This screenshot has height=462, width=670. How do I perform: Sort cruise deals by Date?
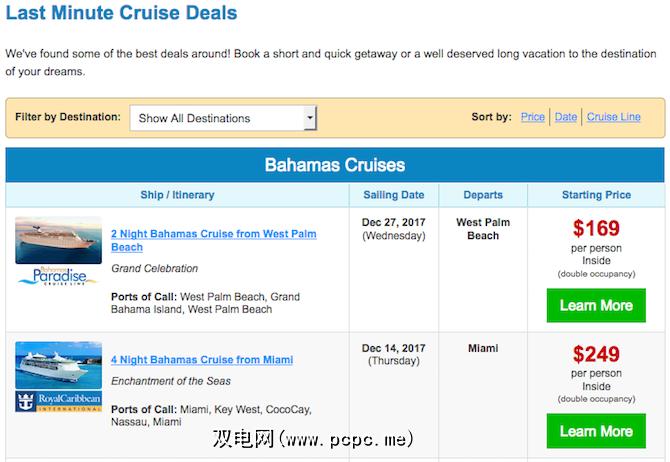[566, 117]
